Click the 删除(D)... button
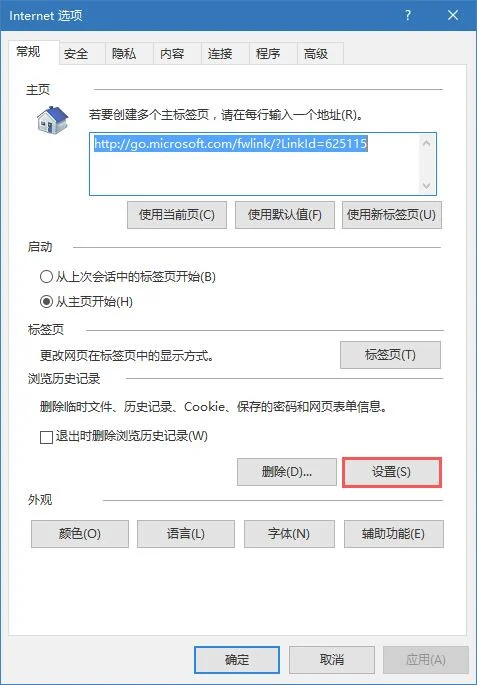The width and height of the screenshot is (477, 685). point(287,472)
